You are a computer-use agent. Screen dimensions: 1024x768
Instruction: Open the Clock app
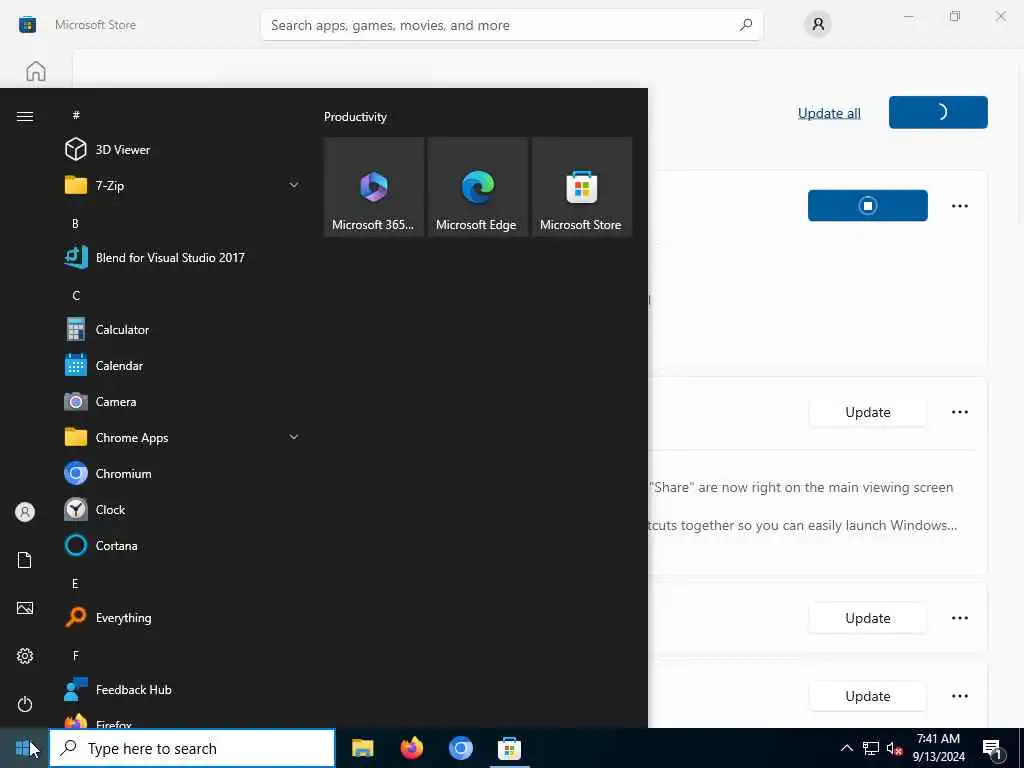pos(183,509)
